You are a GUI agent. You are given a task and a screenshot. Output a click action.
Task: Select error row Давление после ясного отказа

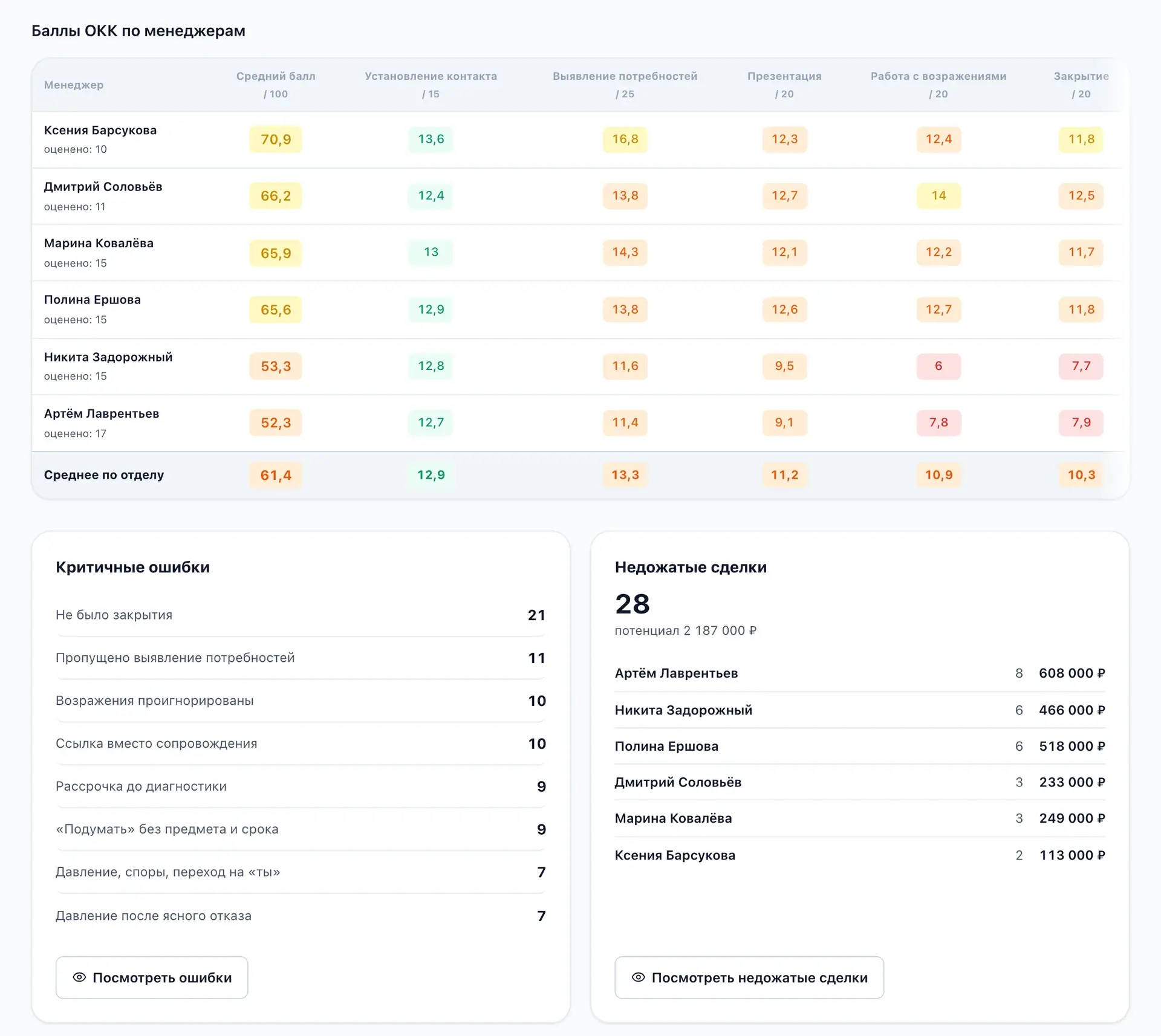(301, 916)
